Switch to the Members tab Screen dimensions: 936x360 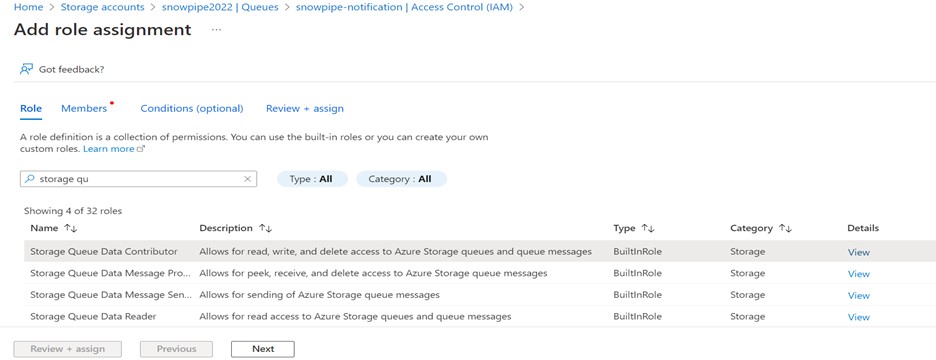84,108
